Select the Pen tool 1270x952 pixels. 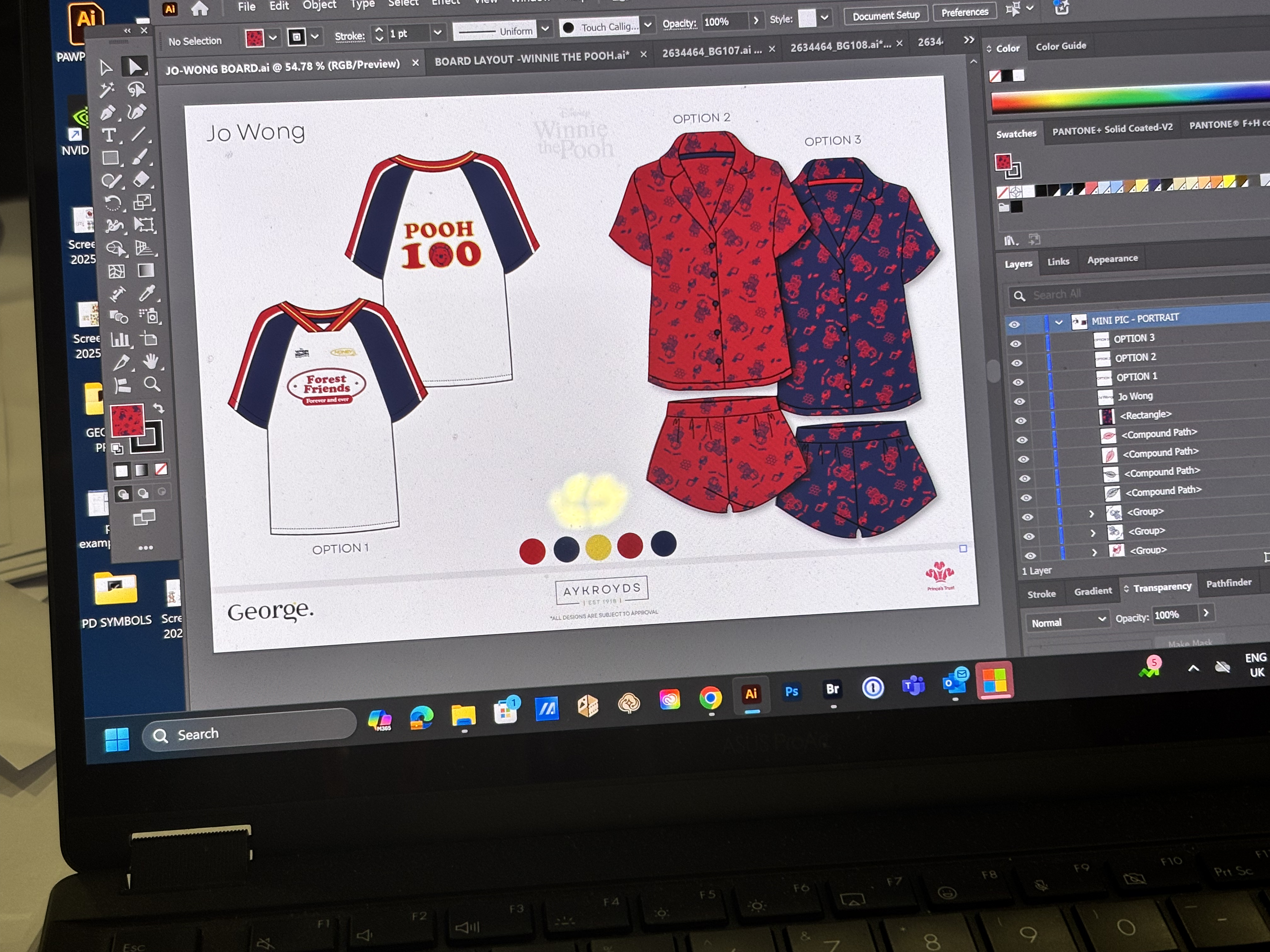coord(108,112)
